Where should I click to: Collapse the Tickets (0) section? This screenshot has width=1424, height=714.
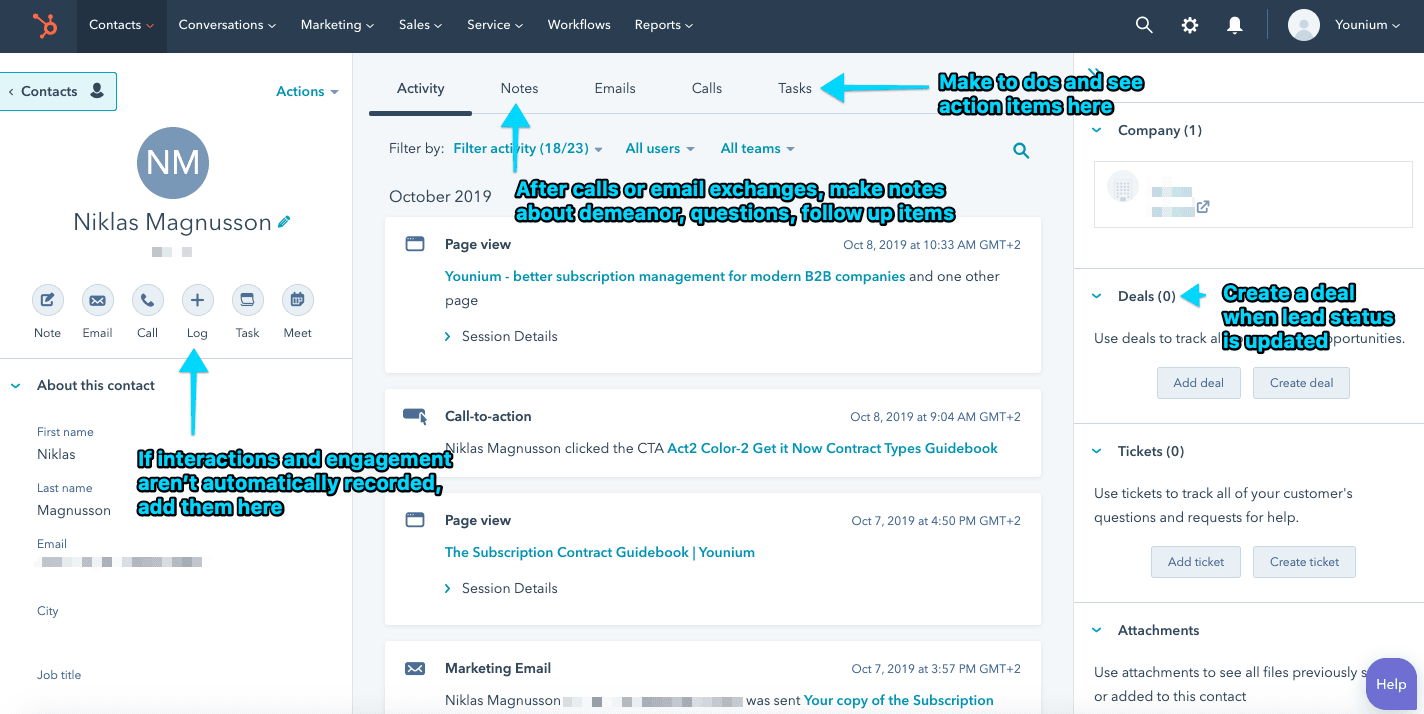point(1097,451)
